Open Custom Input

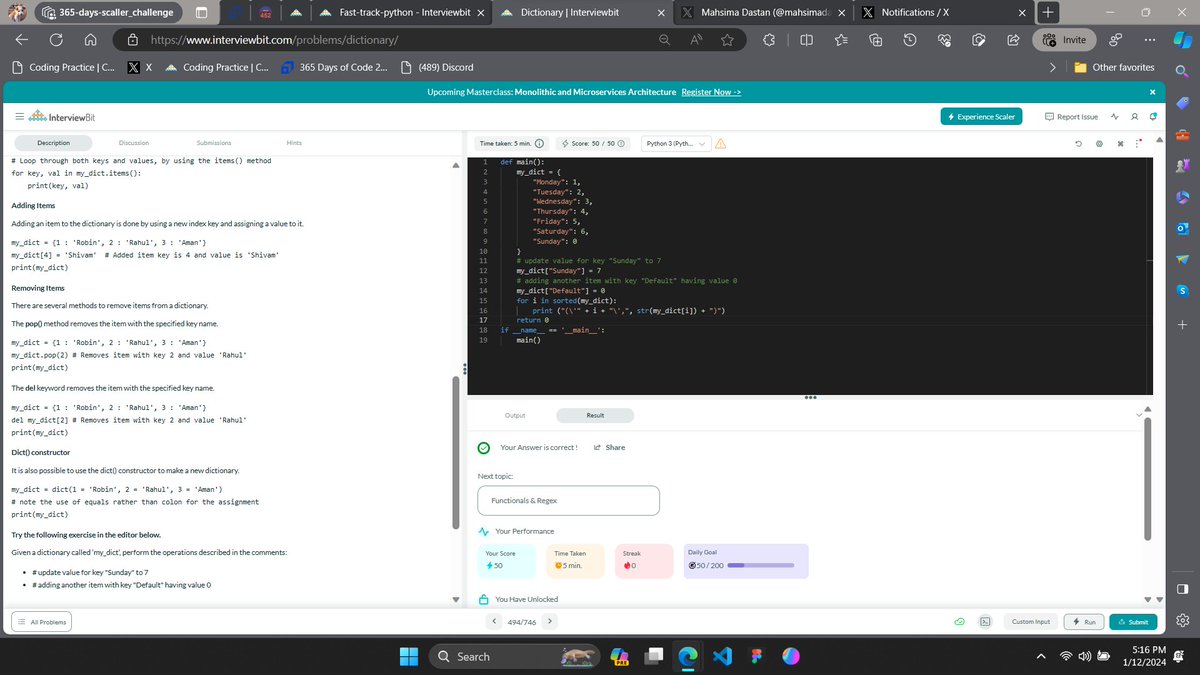pyautogui.click(x=1030, y=622)
